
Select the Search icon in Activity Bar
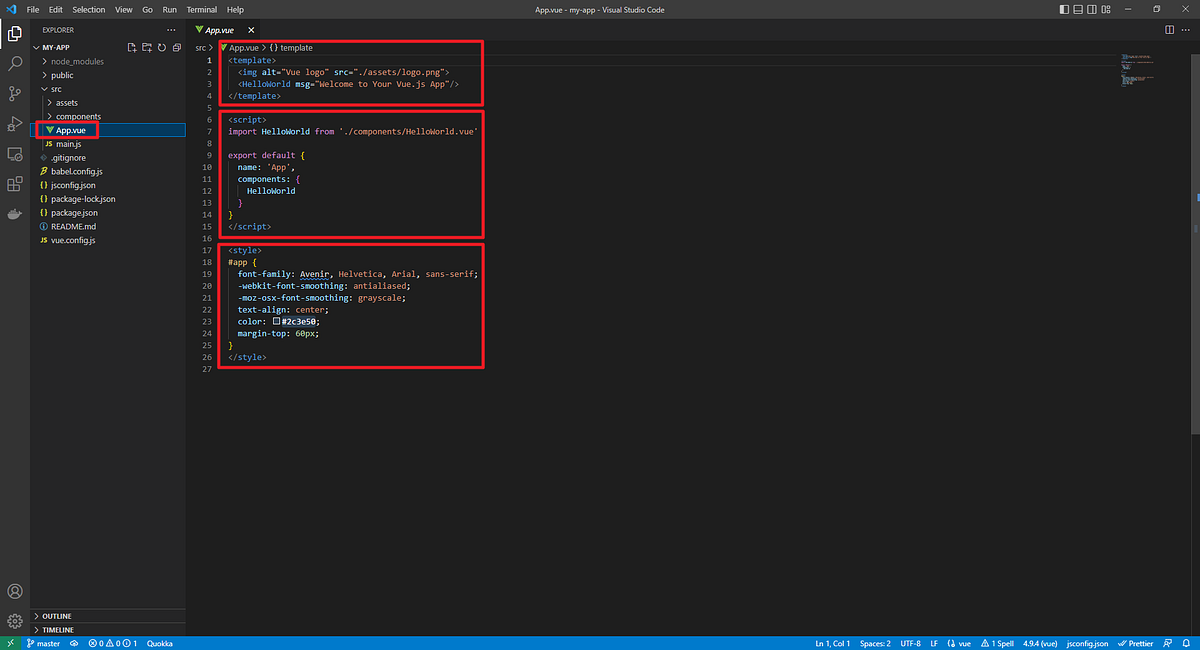point(14,61)
